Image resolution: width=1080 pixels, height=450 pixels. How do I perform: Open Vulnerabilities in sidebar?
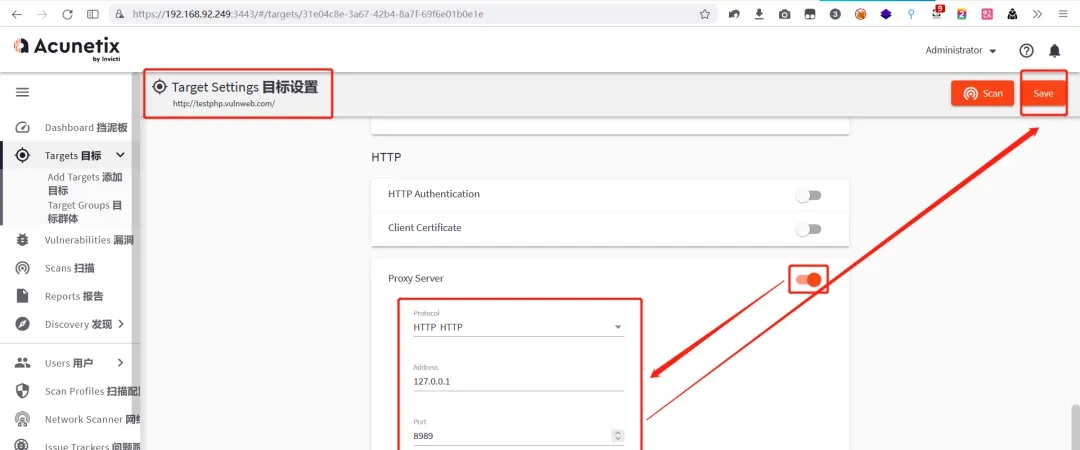click(88, 240)
